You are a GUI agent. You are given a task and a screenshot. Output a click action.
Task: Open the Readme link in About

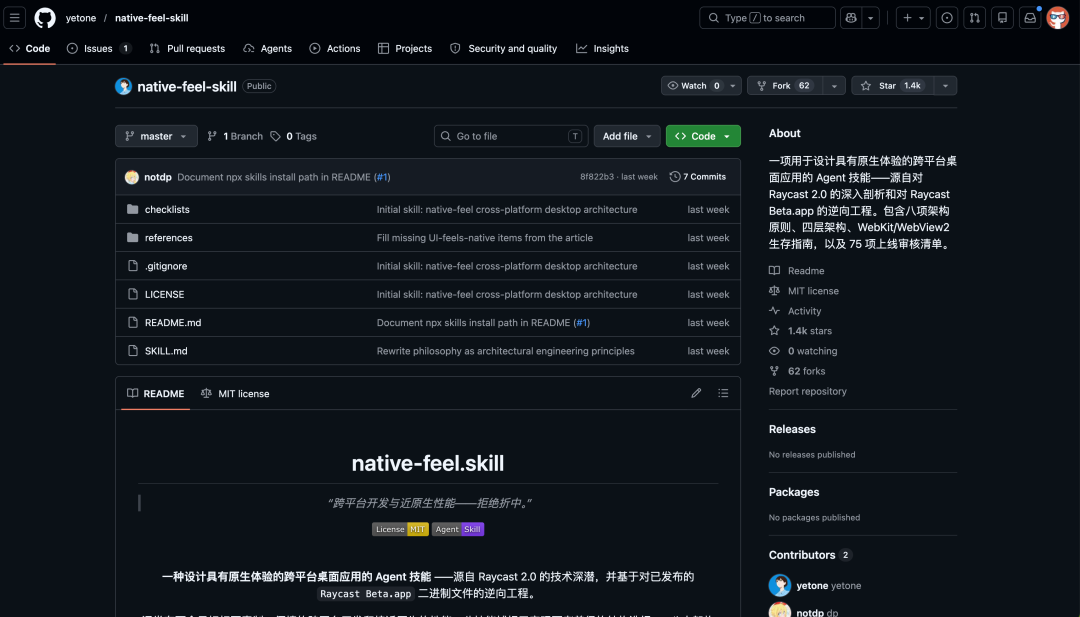click(797, 271)
